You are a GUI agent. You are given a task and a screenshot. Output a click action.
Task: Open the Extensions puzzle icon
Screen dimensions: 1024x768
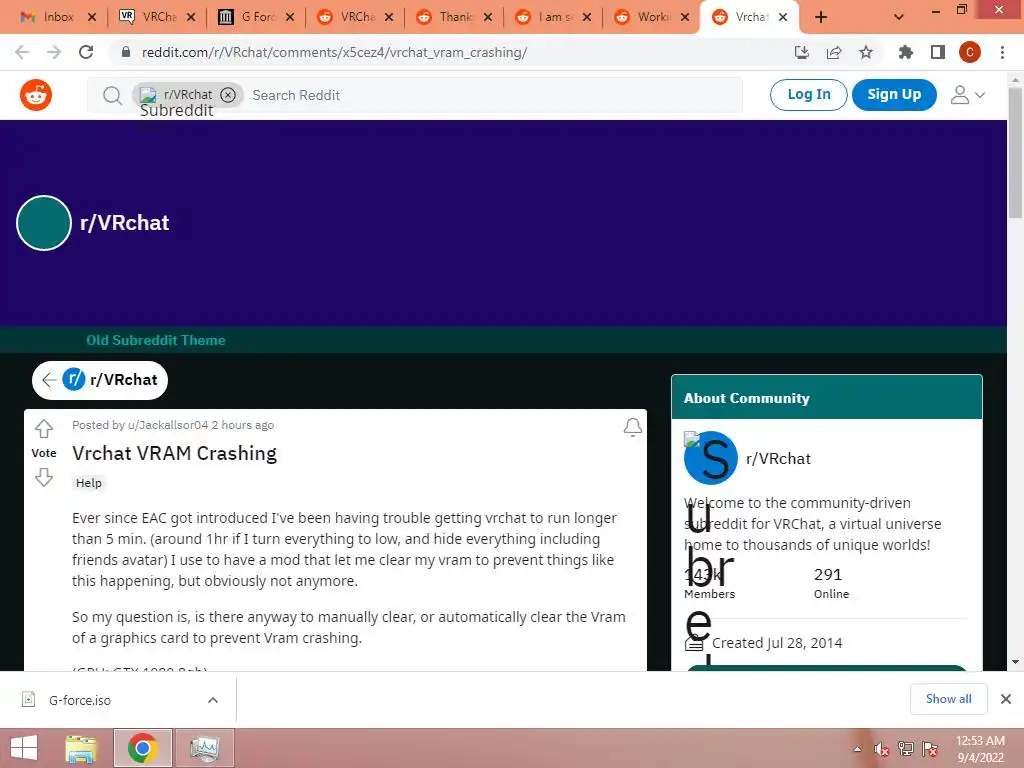click(906, 52)
